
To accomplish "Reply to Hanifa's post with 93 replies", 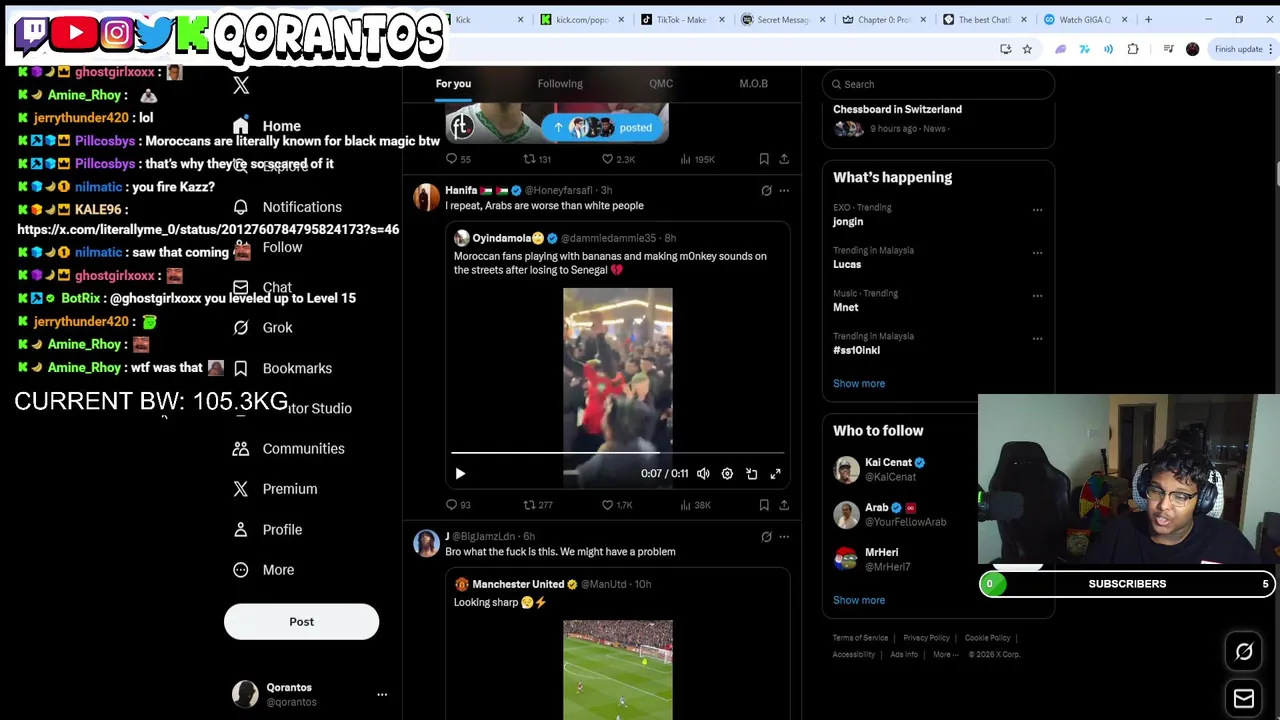I will 458,505.
